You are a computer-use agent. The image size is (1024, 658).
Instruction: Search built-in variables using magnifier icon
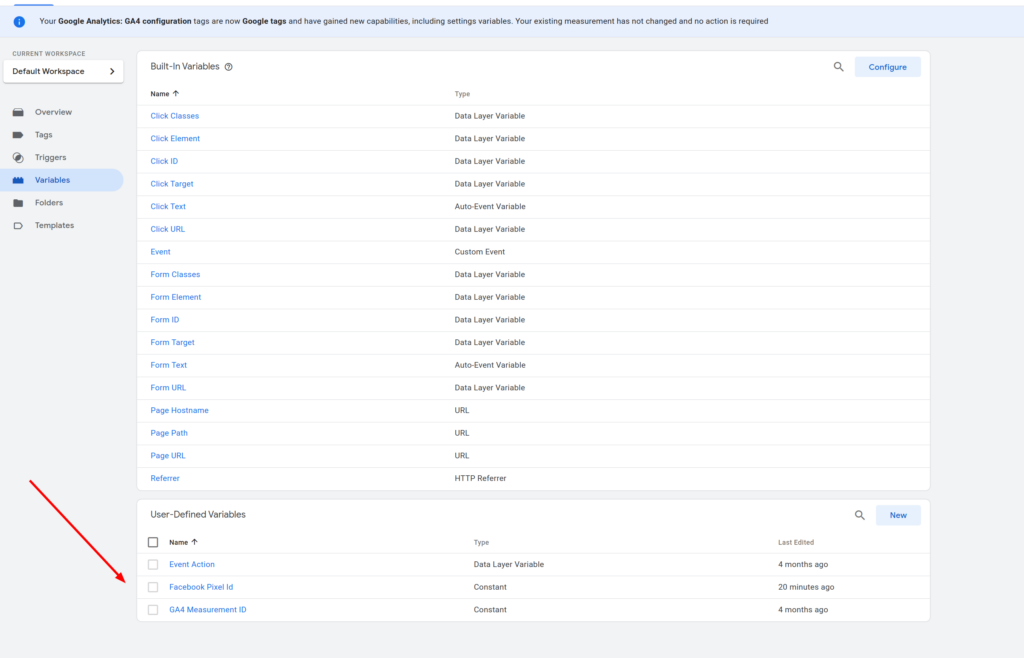click(x=838, y=67)
